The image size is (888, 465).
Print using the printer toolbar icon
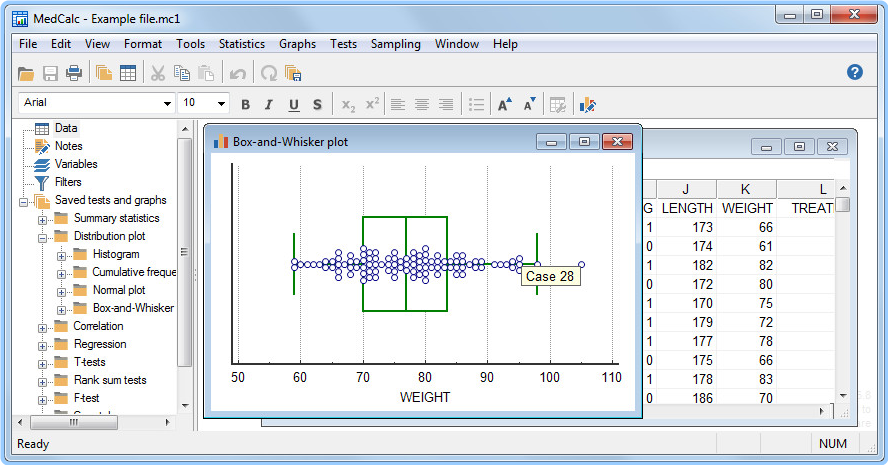click(74, 73)
